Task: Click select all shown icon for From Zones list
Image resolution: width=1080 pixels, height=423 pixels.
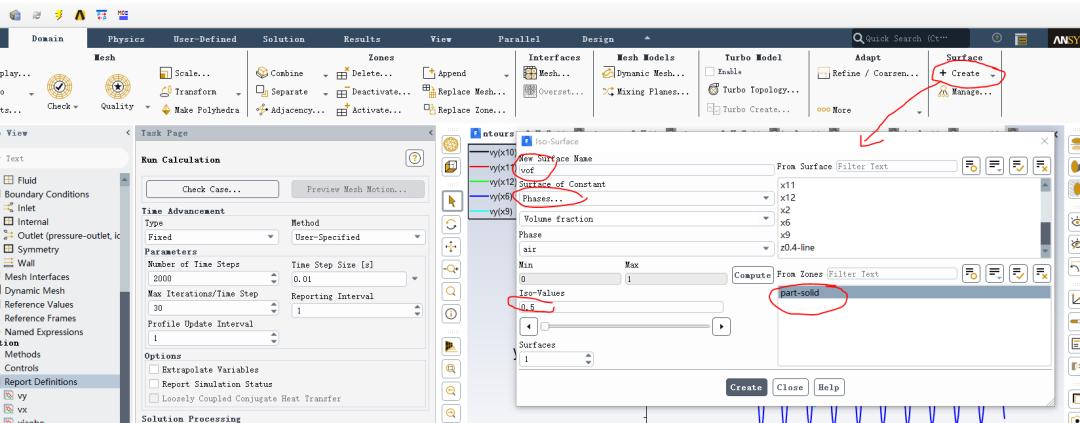Action: [1018, 274]
